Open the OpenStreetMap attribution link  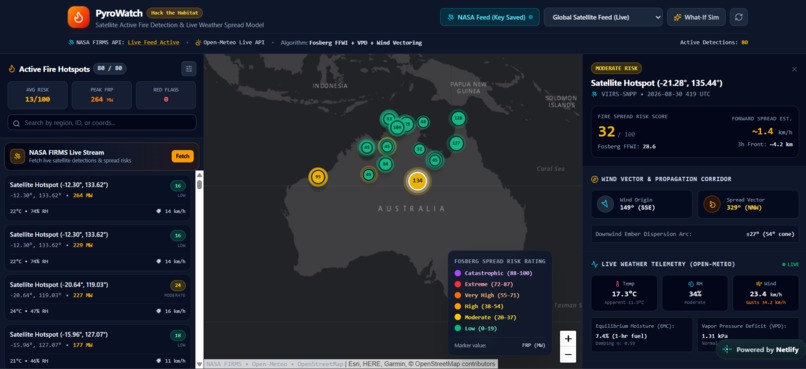(320, 364)
